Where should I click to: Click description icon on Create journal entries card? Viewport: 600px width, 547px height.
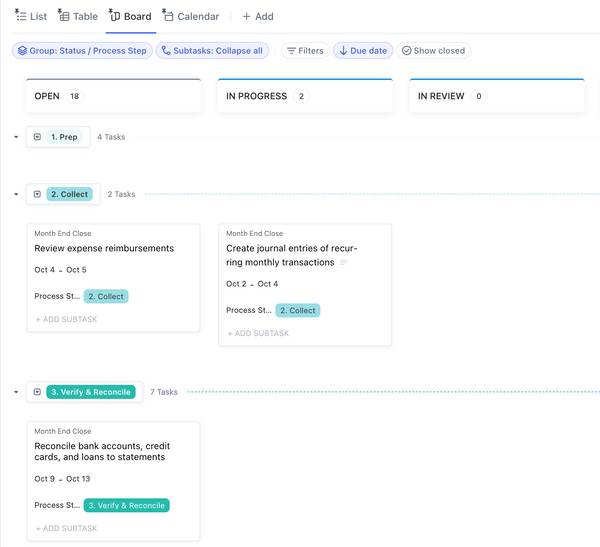pyautogui.click(x=344, y=263)
